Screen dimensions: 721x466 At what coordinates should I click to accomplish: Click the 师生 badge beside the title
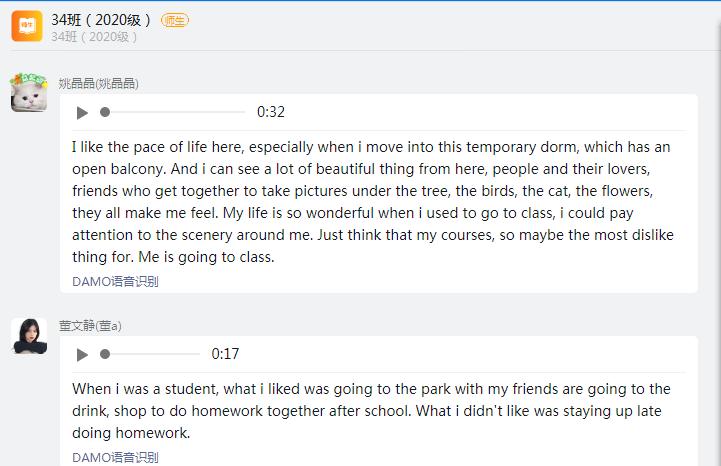(174, 20)
